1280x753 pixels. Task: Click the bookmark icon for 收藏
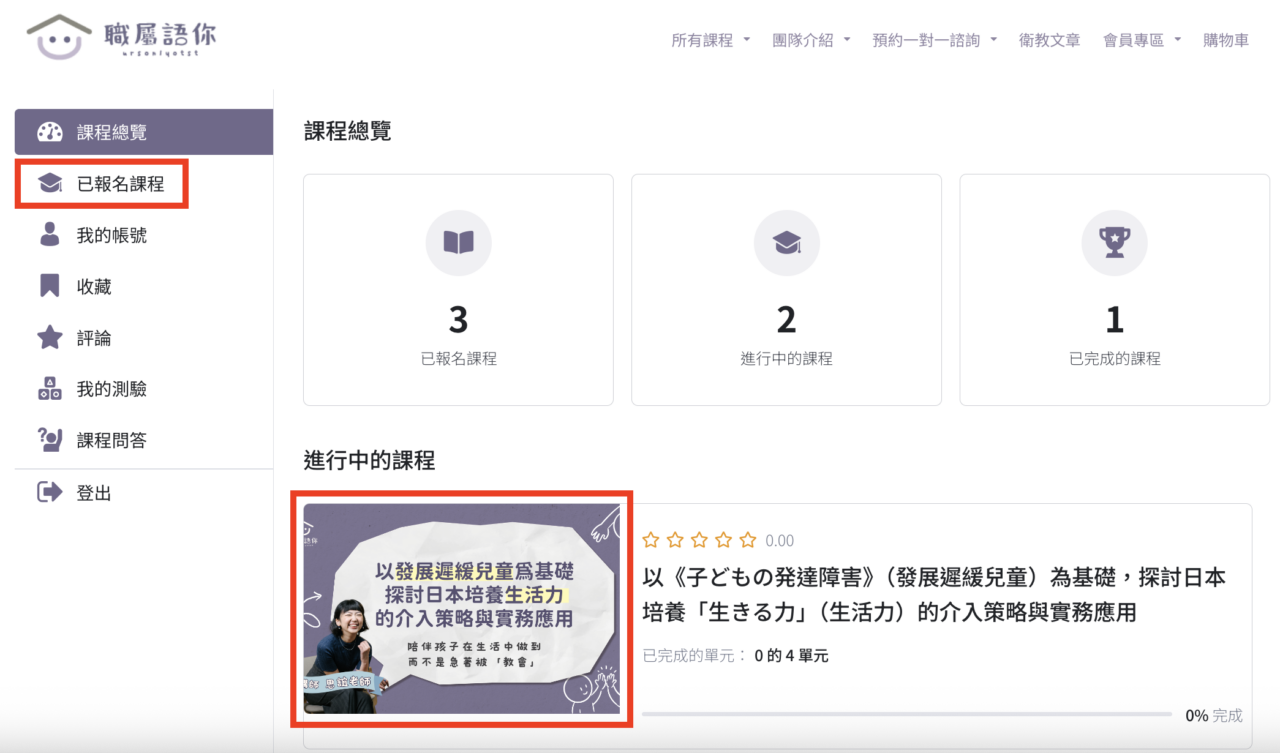49,287
